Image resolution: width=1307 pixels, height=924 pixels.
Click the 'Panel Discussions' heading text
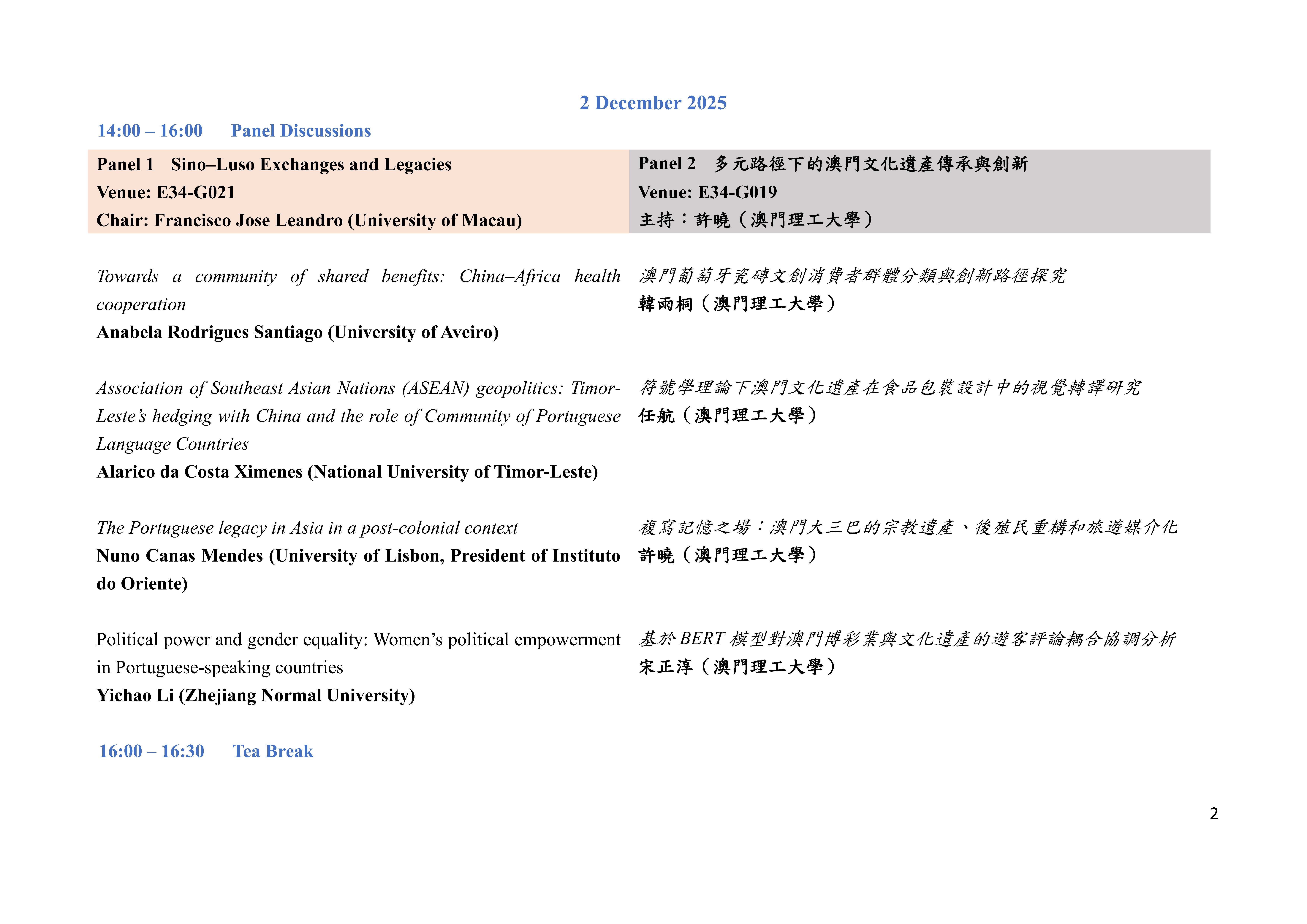click(x=300, y=131)
